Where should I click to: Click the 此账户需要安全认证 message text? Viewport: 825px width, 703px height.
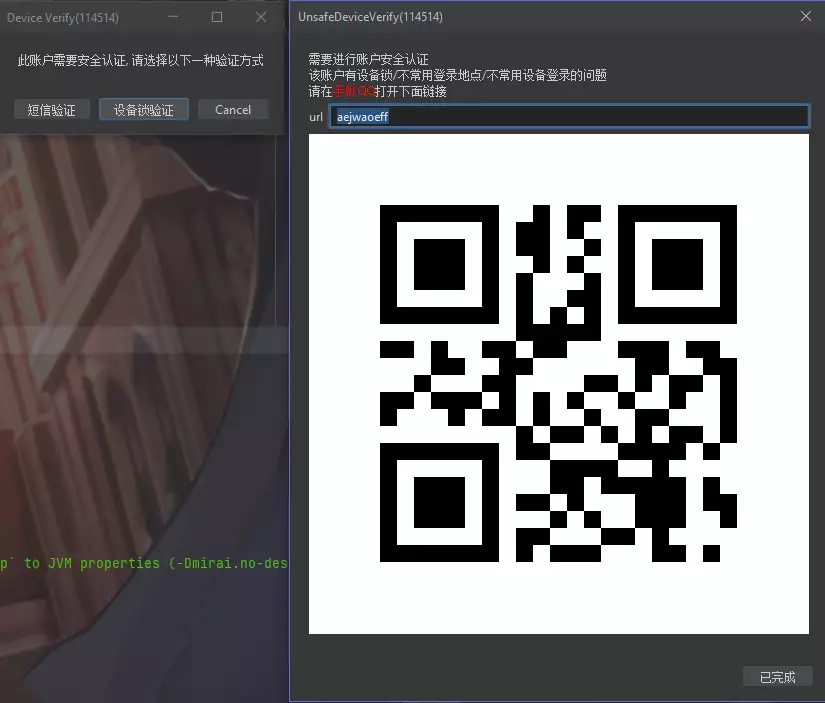coord(140,61)
